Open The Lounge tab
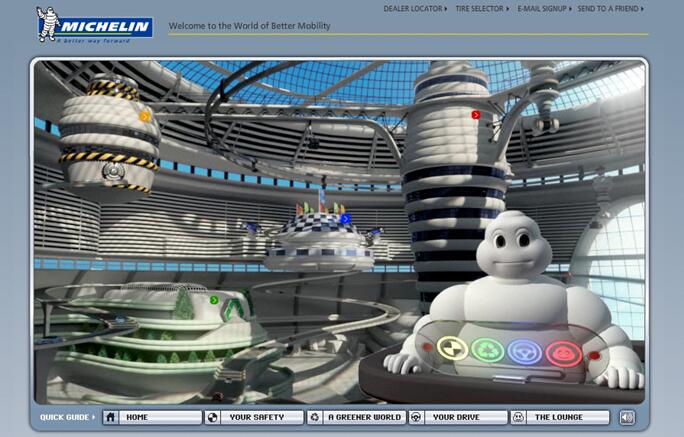This screenshot has width=684, height=437. [560, 417]
